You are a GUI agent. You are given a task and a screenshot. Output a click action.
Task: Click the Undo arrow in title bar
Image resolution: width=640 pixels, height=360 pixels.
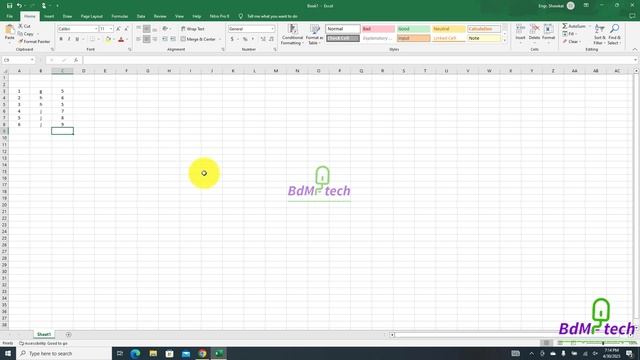coord(19,6)
